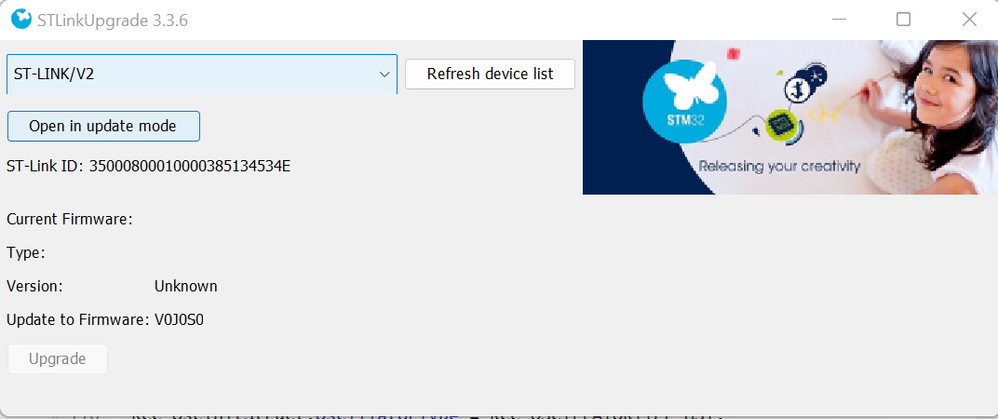The height and width of the screenshot is (419, 998).
Task: Click the Releasing your creativity banner image
Action: pyautogui.click(x=790, y=117)
